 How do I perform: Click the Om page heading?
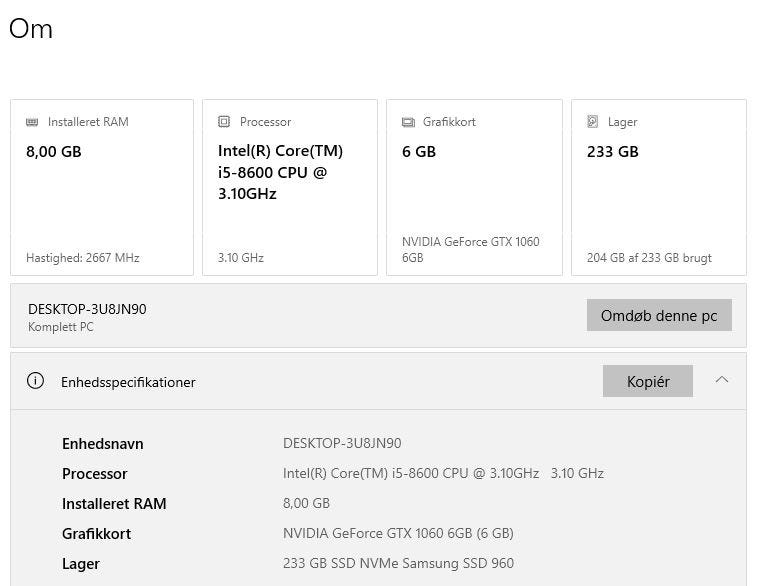31,29
